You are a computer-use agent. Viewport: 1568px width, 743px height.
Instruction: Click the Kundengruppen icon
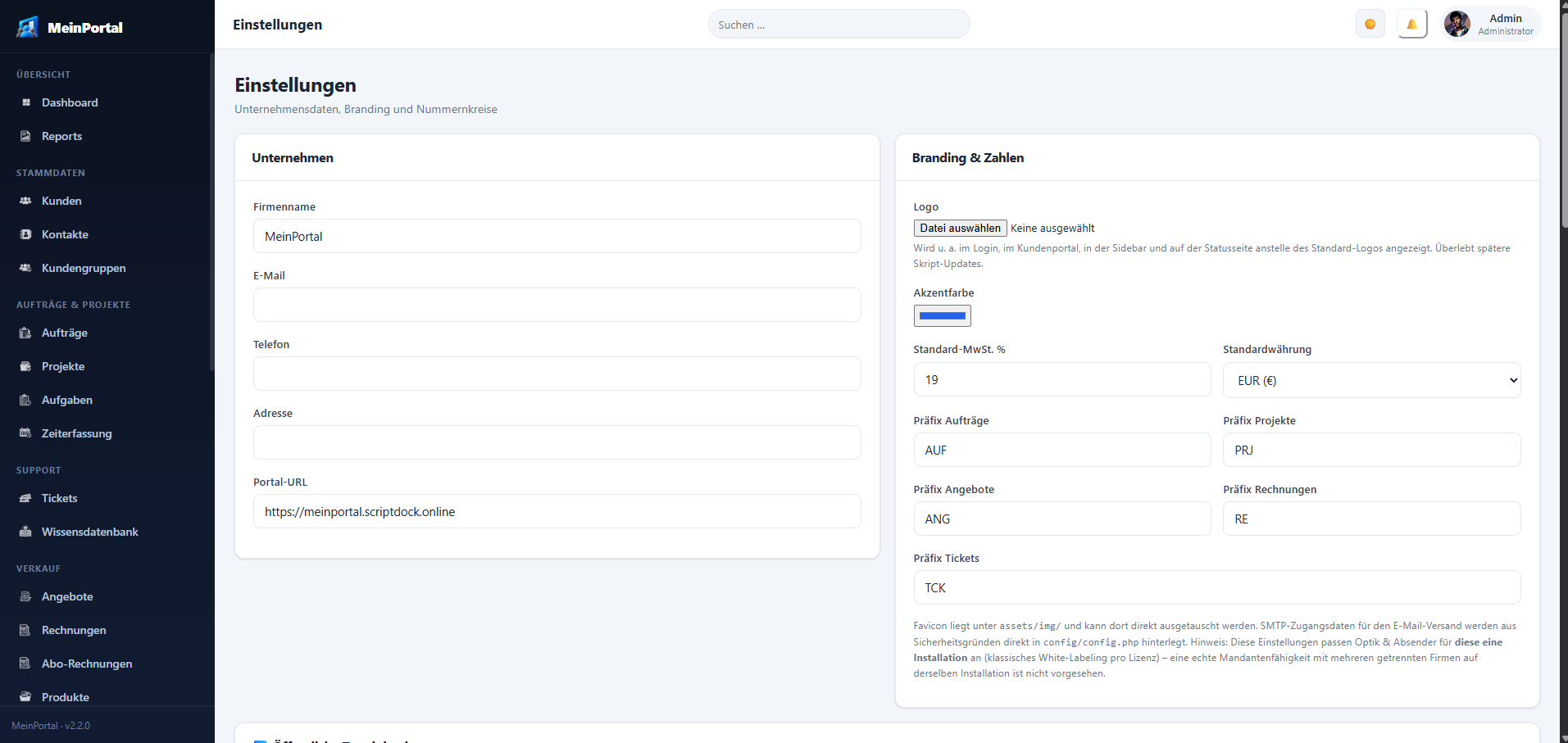(25, 268)
